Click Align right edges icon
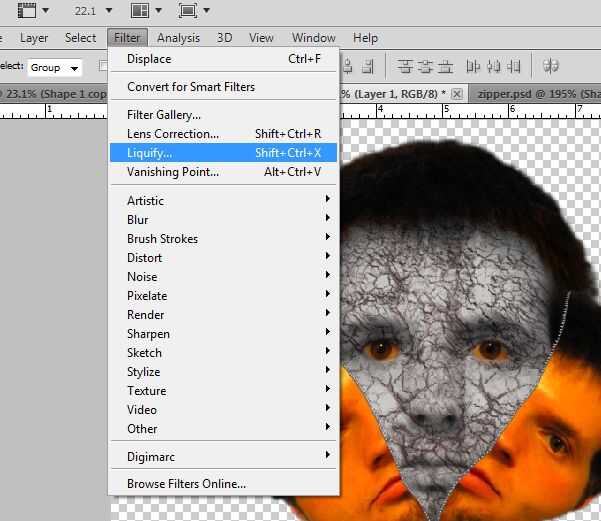Screen dimensions: 601x521 tap(367, 66)
